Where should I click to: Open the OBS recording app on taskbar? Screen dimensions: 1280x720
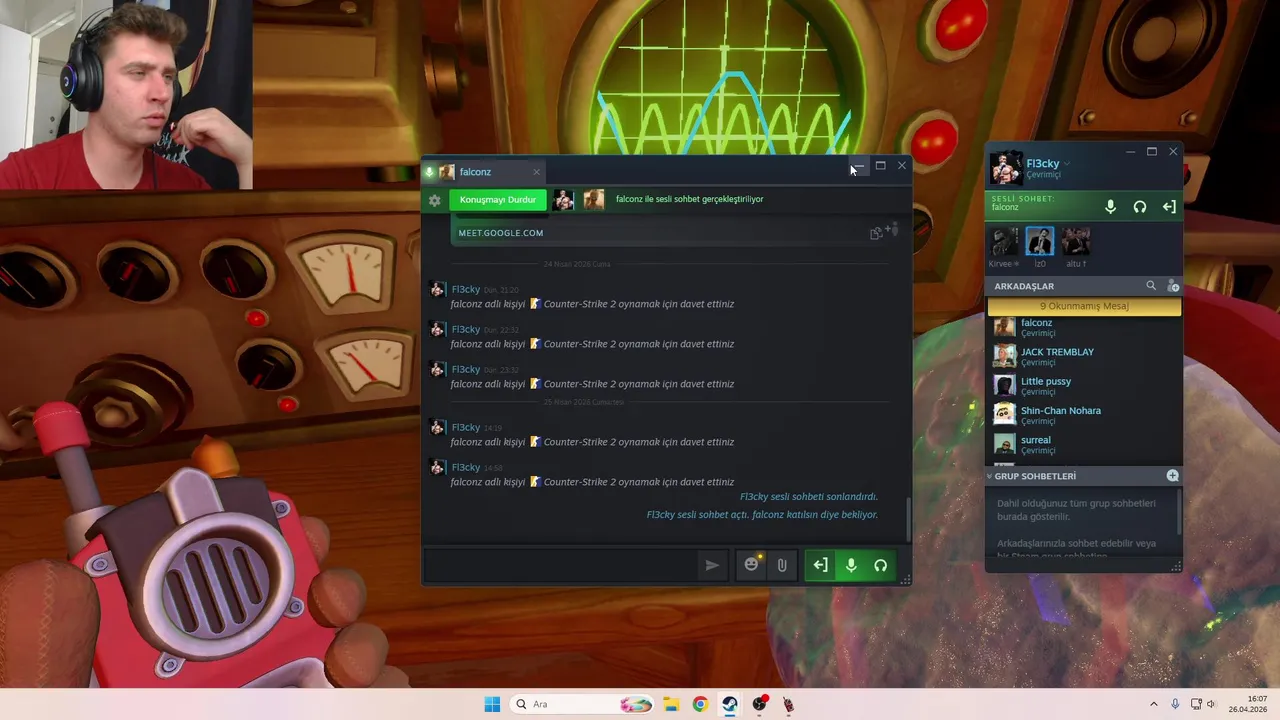tap(760, 704)
